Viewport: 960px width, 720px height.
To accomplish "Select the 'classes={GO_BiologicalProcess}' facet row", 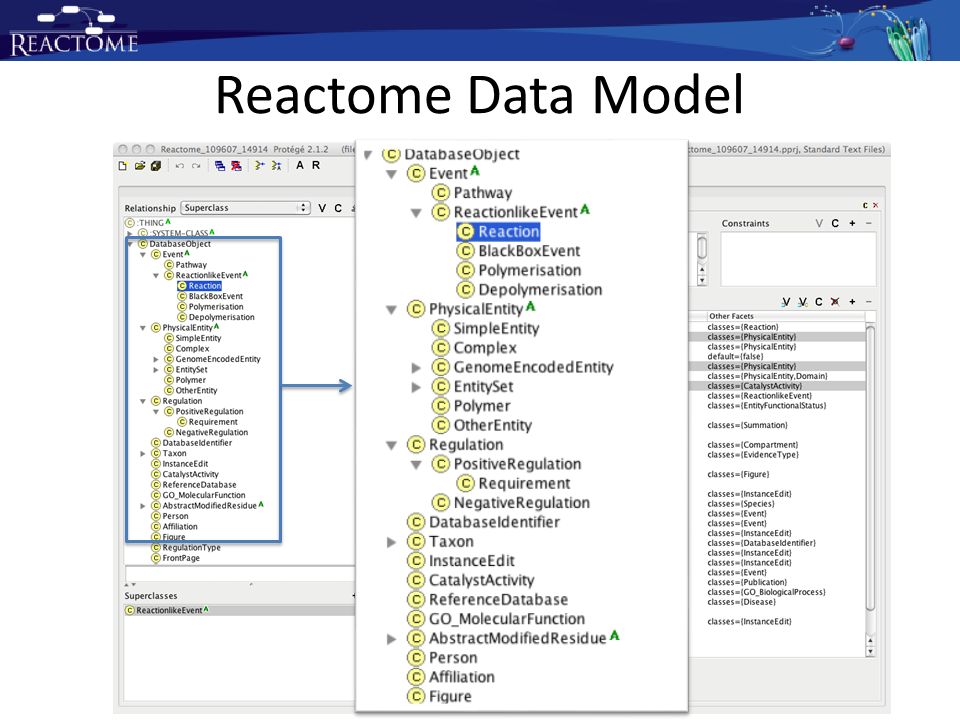I will point(766,591).
